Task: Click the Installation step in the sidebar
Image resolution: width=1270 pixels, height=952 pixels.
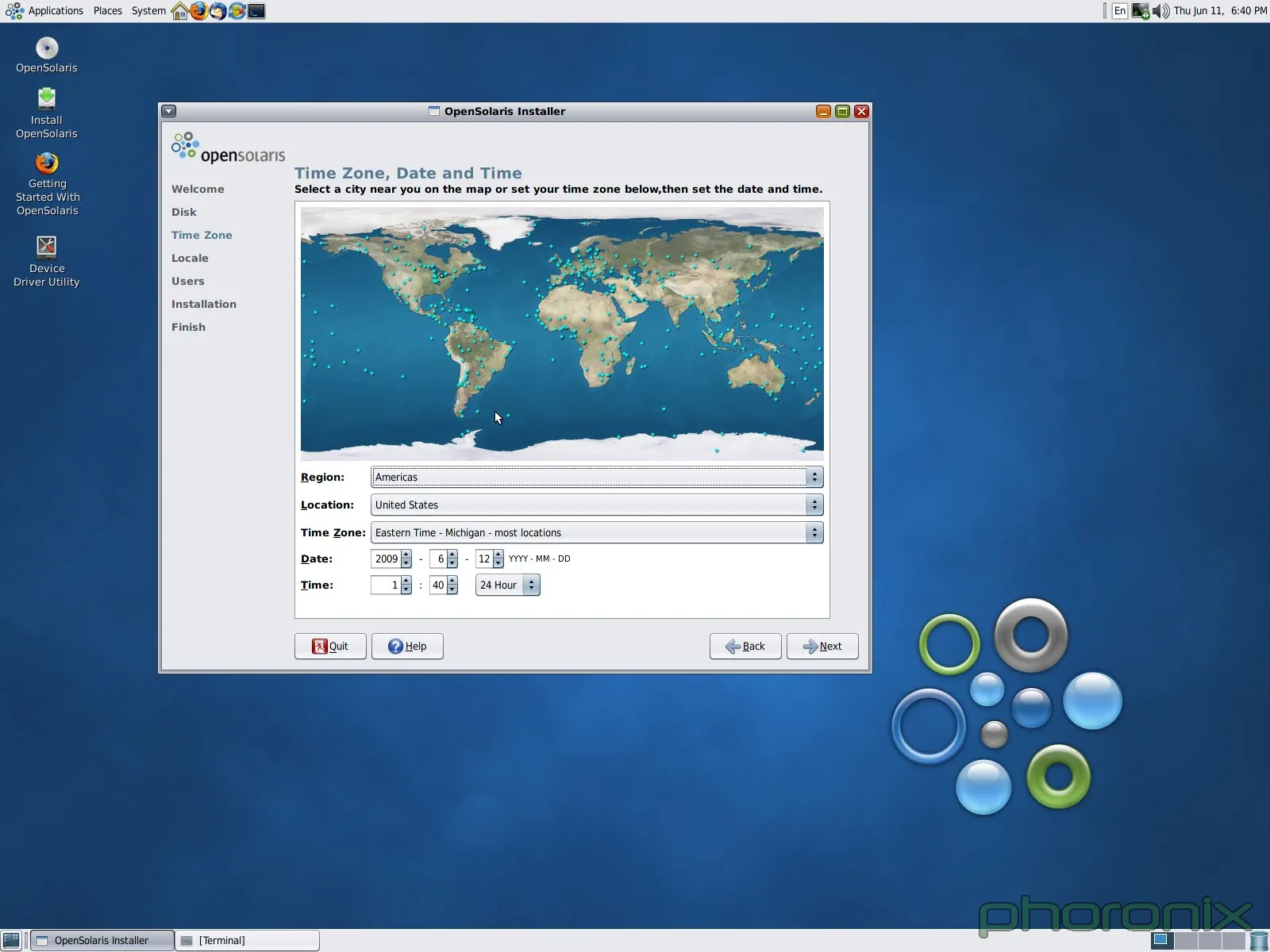Action: point(204,304)
